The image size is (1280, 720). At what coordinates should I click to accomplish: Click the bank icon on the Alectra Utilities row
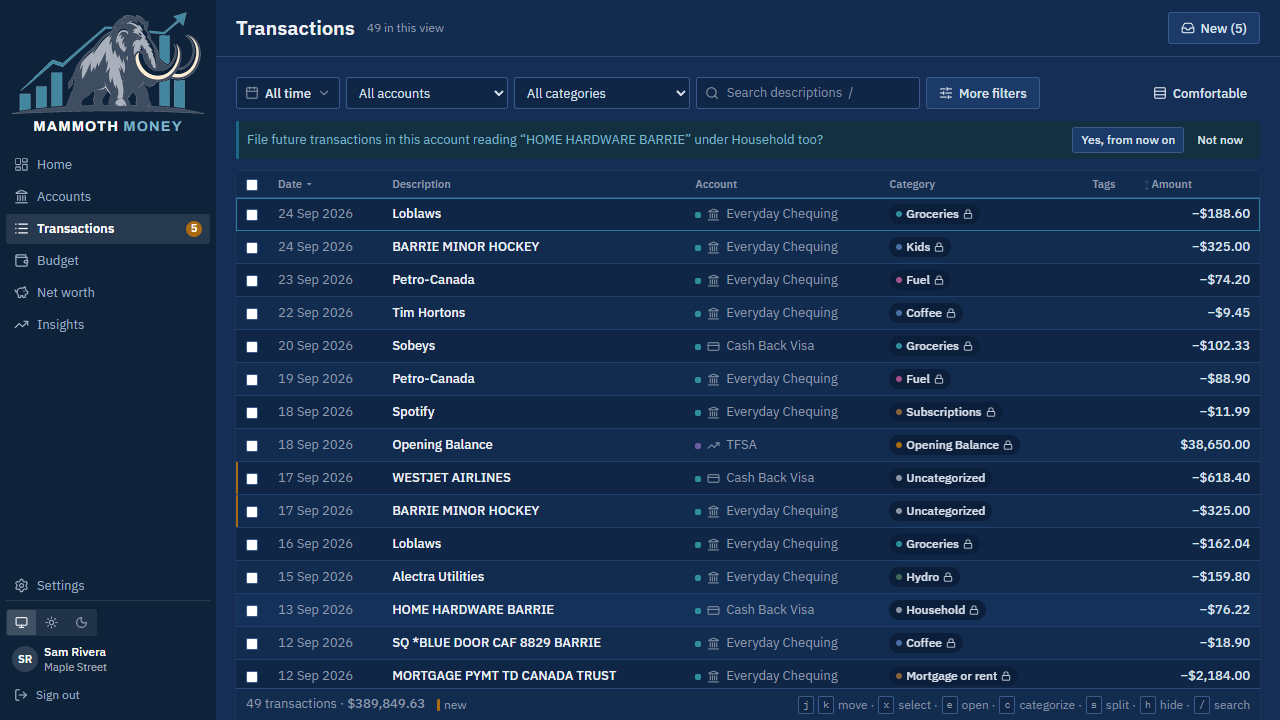point(713,577)
